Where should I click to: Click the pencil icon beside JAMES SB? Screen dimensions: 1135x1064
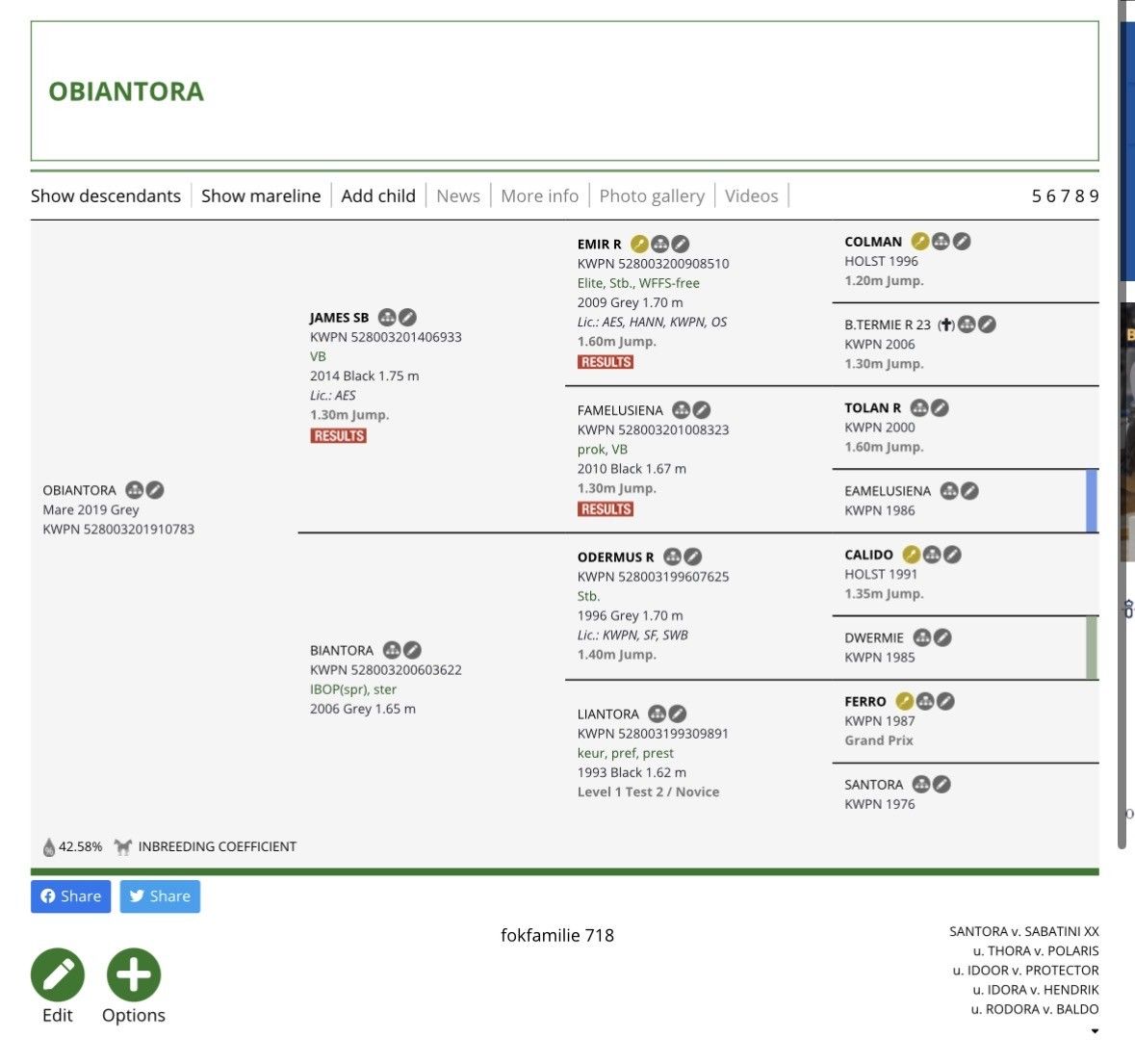(x=407, y=317)
